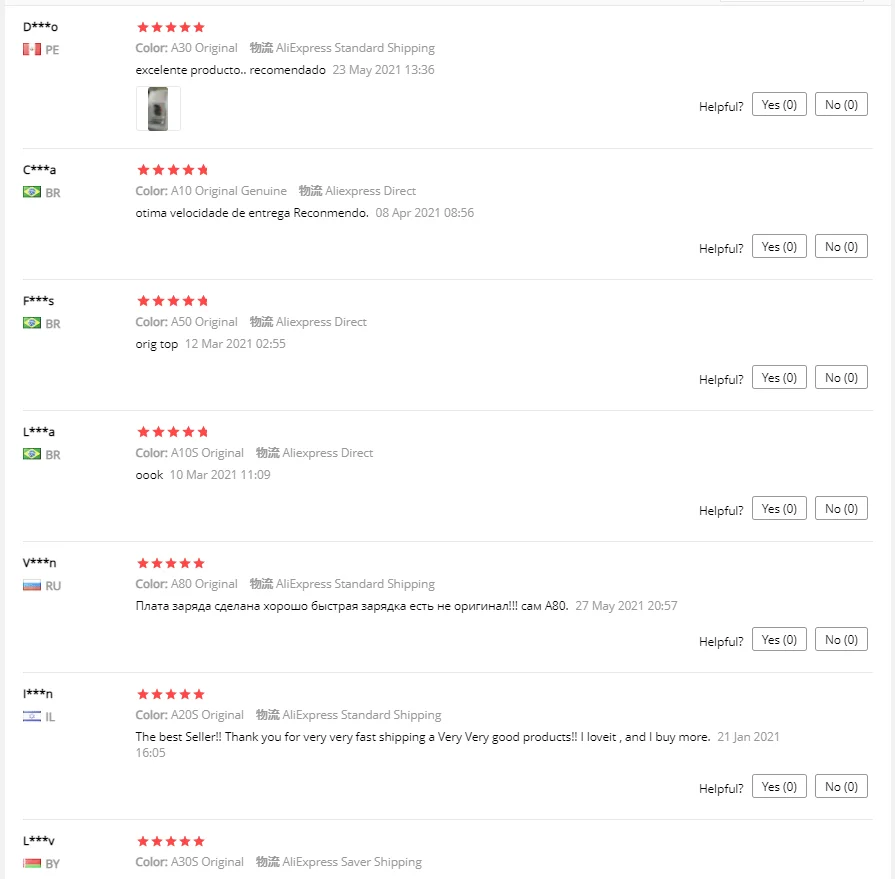The height and width of the screenshot is (879, 895).
Task: Click the Peru flag beside D***o
Action: (x=31, y=49)
